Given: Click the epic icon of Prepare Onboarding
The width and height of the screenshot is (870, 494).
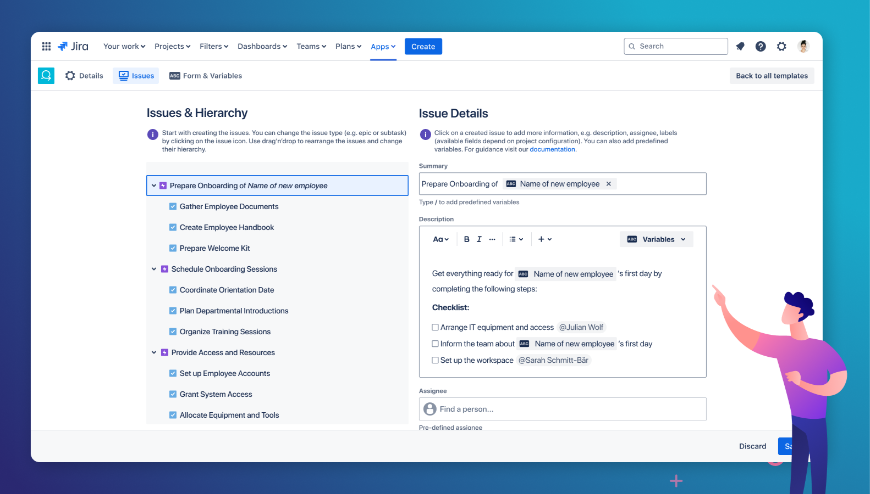Looking at the screenshot, I should (x=163, y=185).
